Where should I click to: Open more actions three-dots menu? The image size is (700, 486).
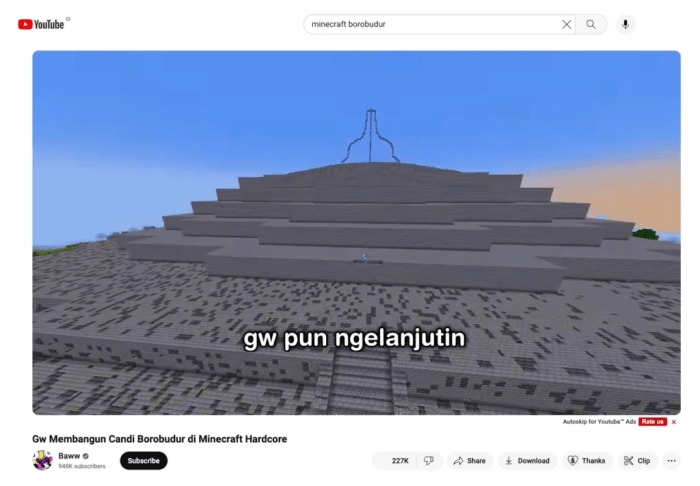click(671, 461)
